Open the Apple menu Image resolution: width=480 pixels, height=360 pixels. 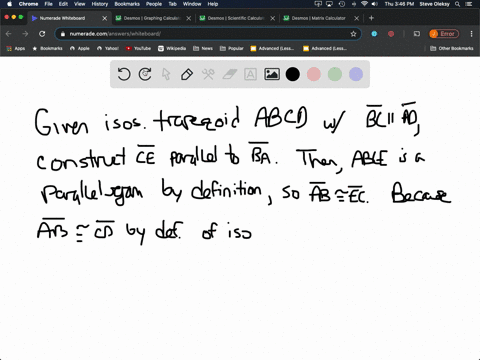(x=9, y=4)
